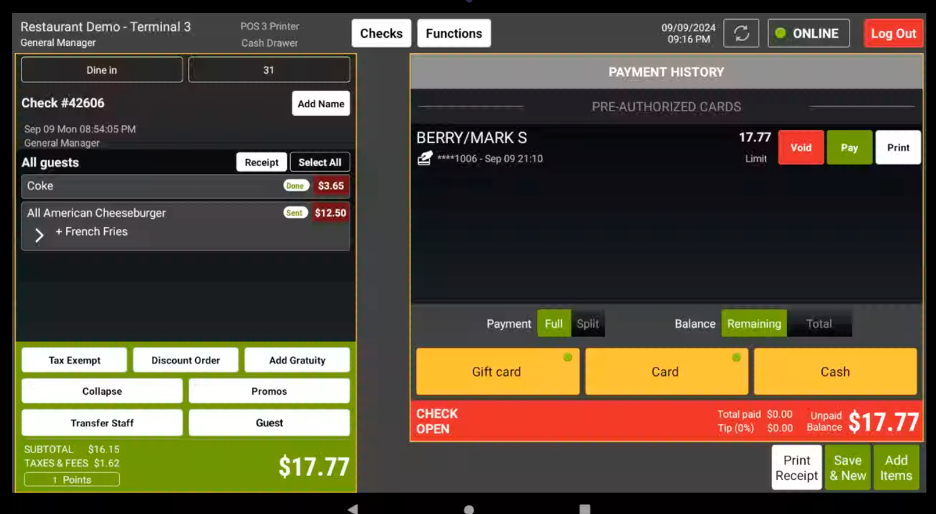Switch payment mode to Split

click(587, 324)
